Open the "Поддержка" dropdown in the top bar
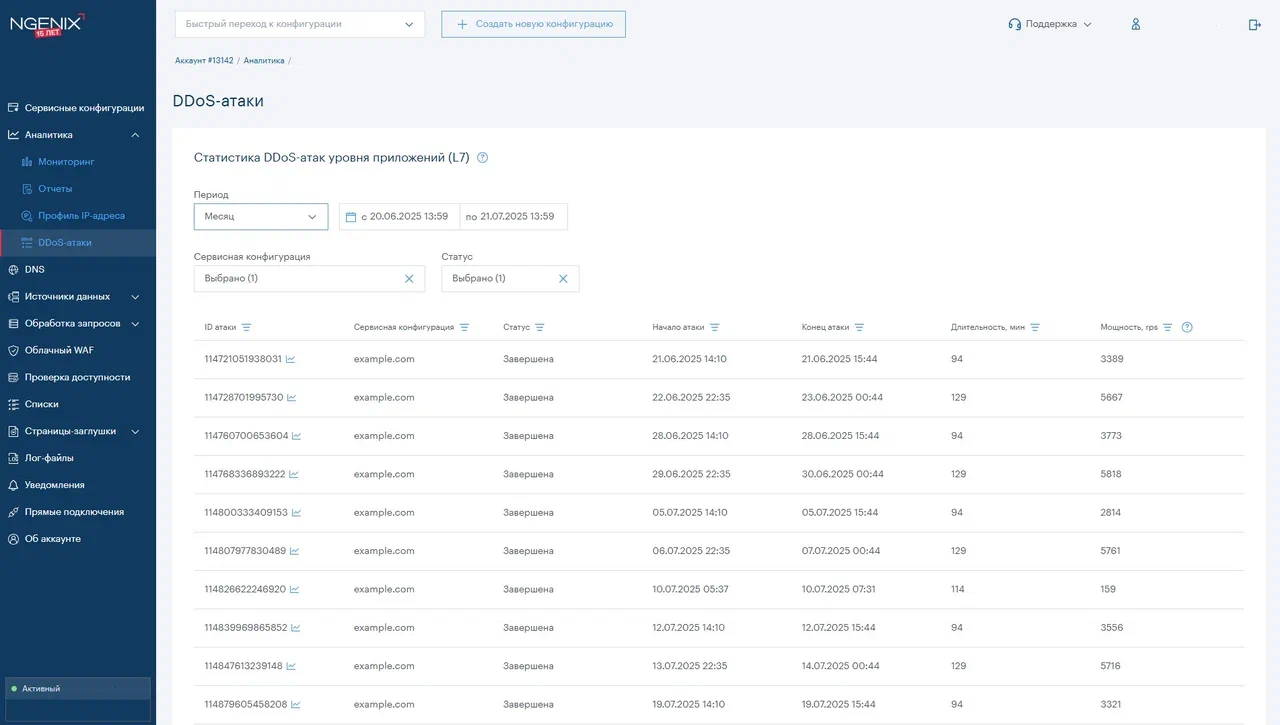The image size is (1280, 725). [x=1049, y=24]
